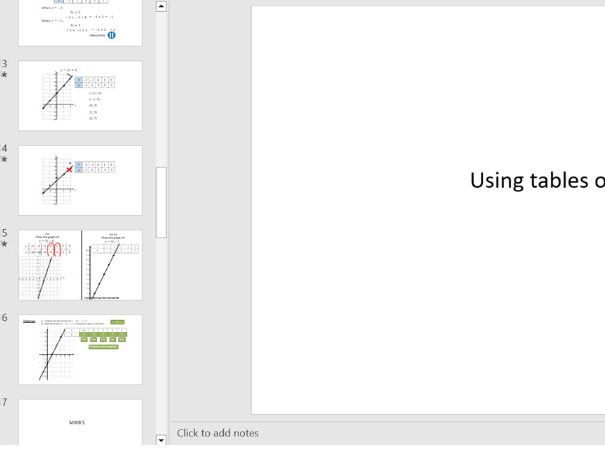Image resolution: width=605 pixels, height=454 pixels.
Task: Click the animation star under slide 5
Action: (x=4, y=244)
